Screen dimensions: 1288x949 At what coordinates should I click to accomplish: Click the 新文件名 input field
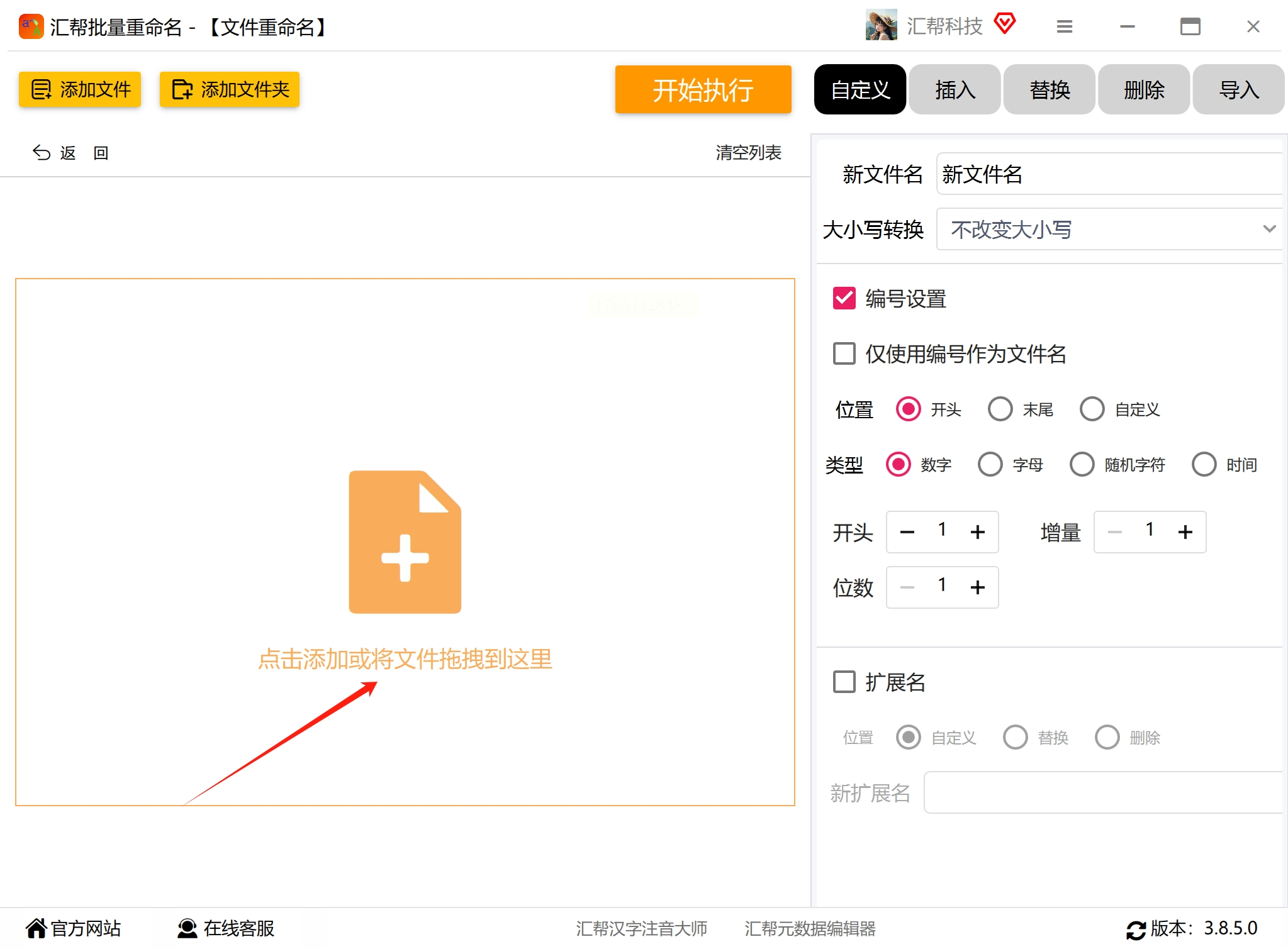pyautogui.click(x=1109, y=174)
